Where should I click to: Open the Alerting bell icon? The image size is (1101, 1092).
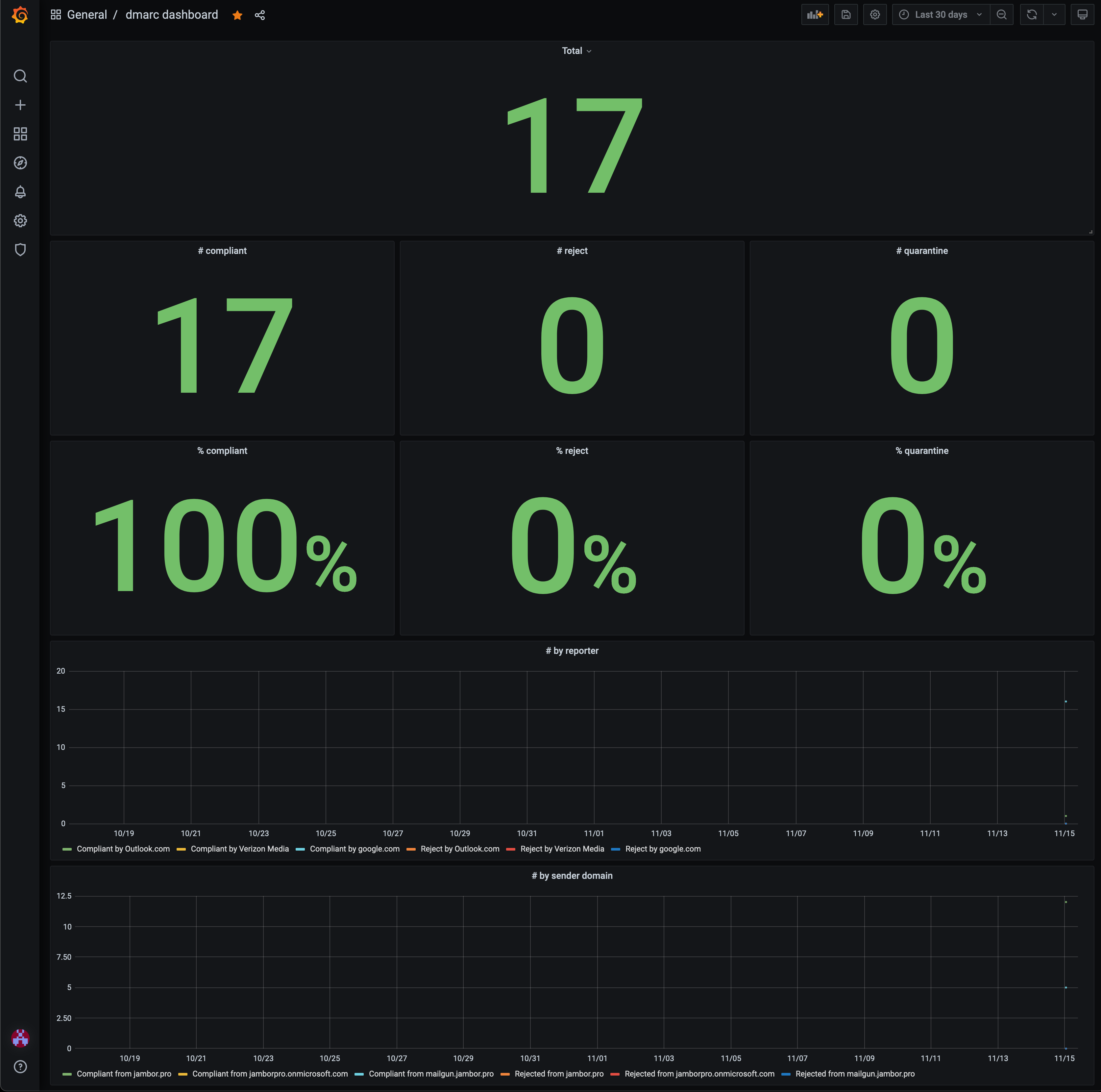[x=20, y=192]
